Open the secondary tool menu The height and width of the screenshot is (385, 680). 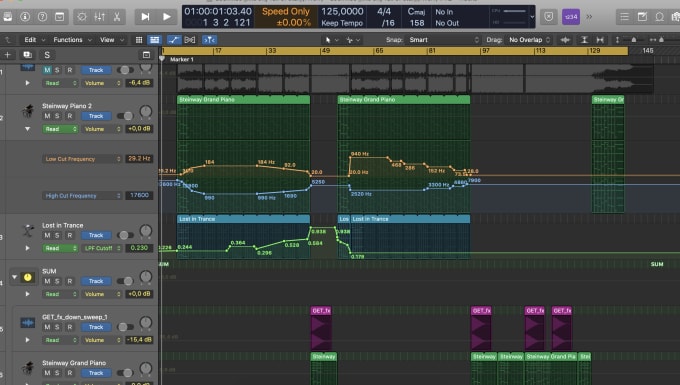click(353, 40)
